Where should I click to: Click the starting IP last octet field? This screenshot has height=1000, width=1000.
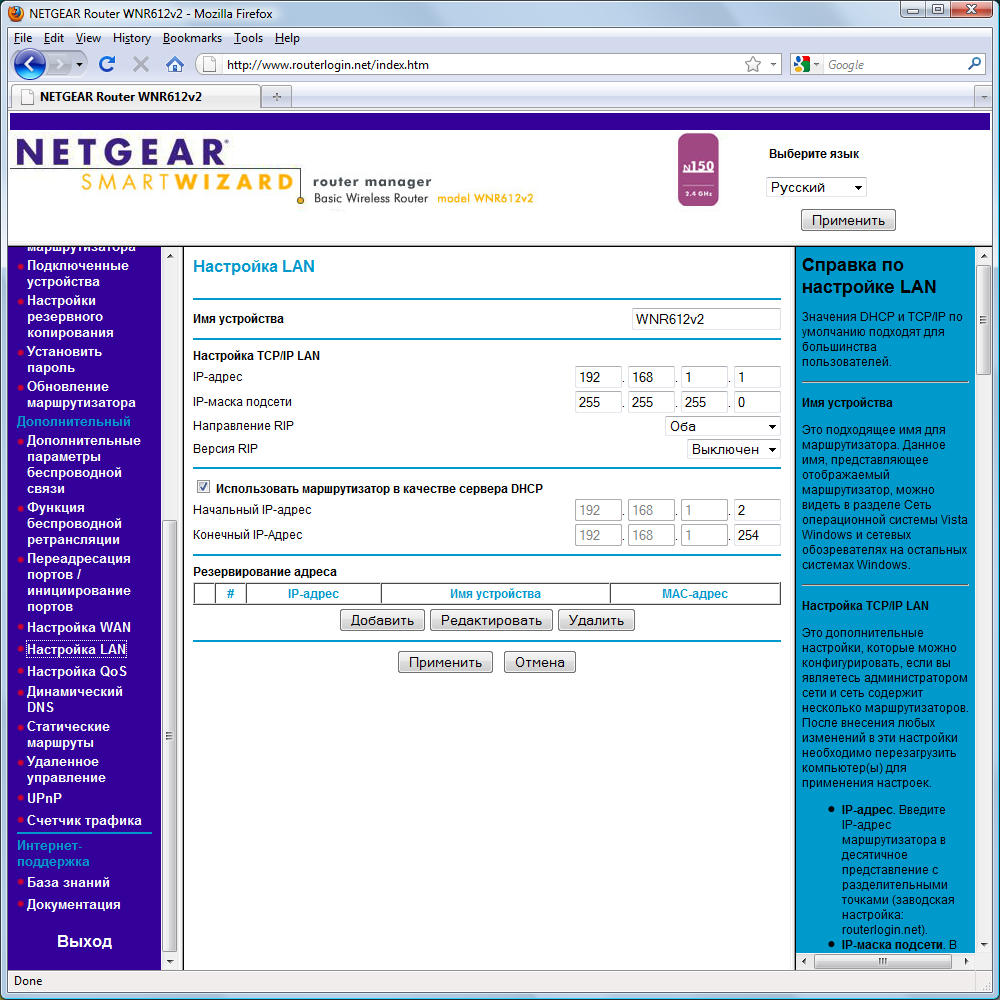(x=757, y=510)
